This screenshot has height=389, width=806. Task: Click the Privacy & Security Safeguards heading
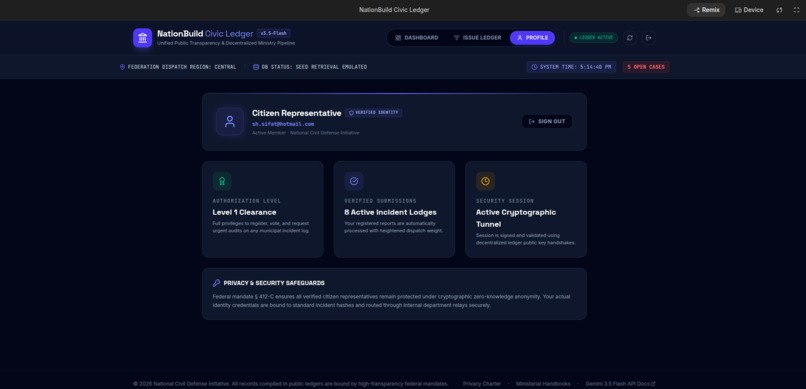274,283
